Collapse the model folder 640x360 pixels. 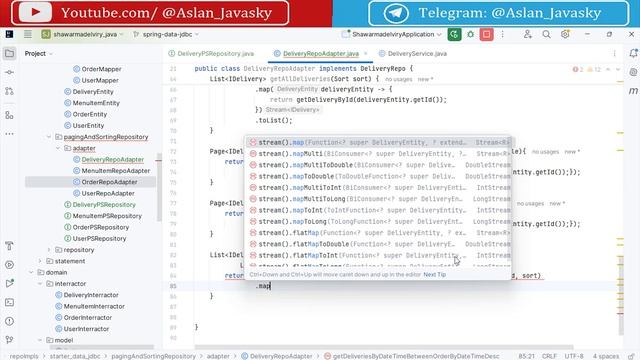point(40,340)
